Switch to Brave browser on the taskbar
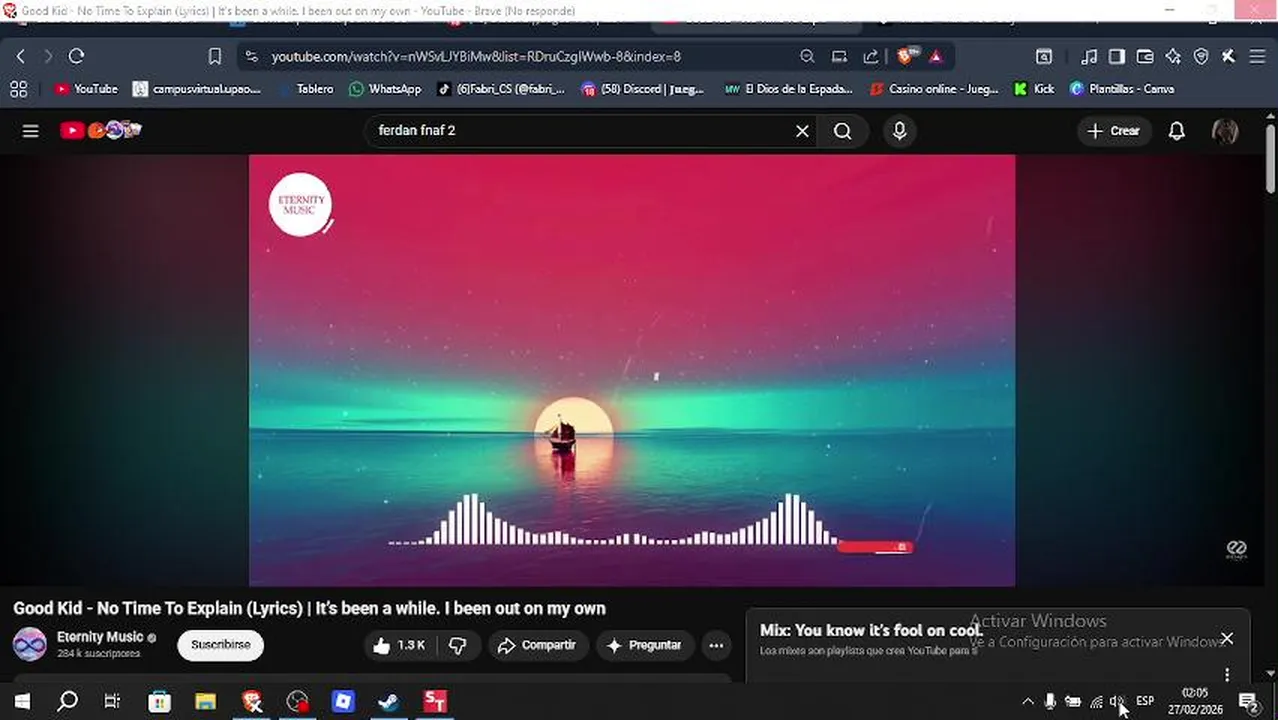 click(x=252, y=702)
